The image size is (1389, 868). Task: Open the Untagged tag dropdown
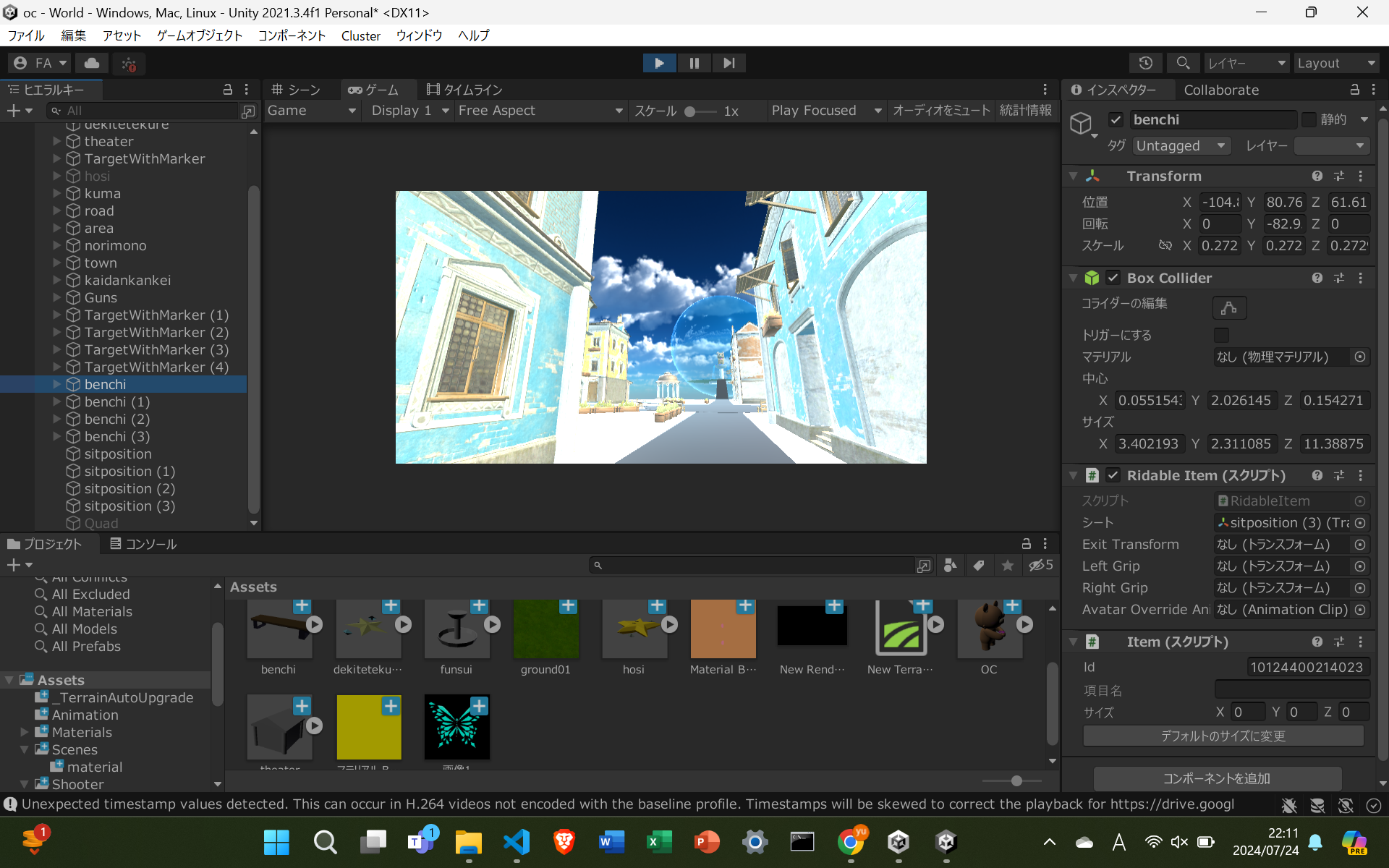[1181, 145]
